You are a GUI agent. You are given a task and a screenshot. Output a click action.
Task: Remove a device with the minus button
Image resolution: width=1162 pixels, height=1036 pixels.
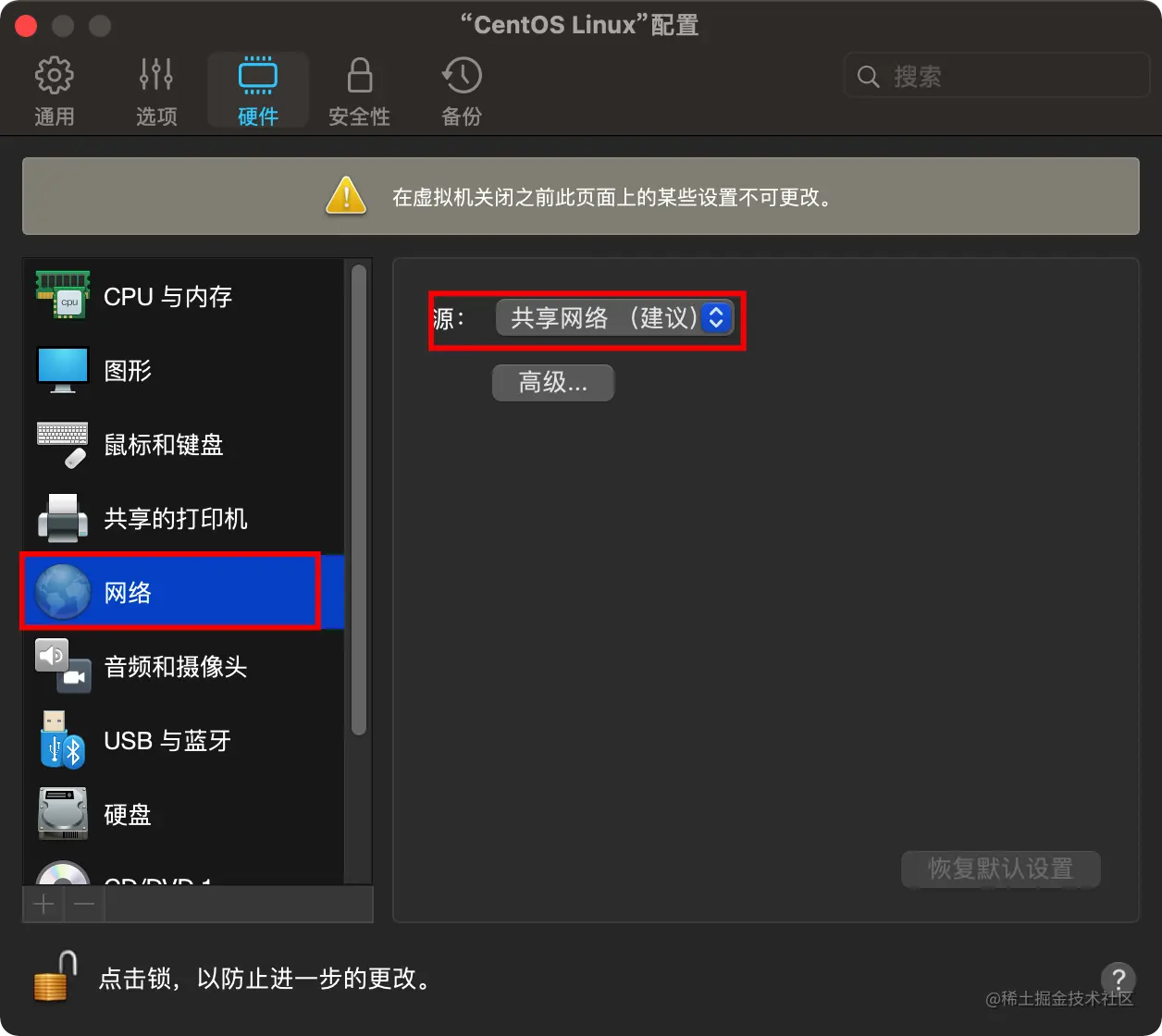(84, 904)
